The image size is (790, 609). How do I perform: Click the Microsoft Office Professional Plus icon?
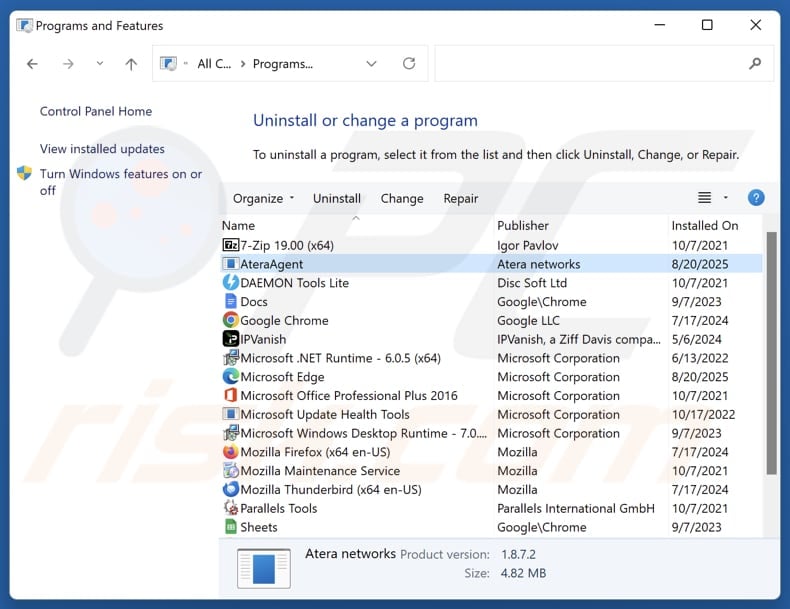tap(230, 395)
